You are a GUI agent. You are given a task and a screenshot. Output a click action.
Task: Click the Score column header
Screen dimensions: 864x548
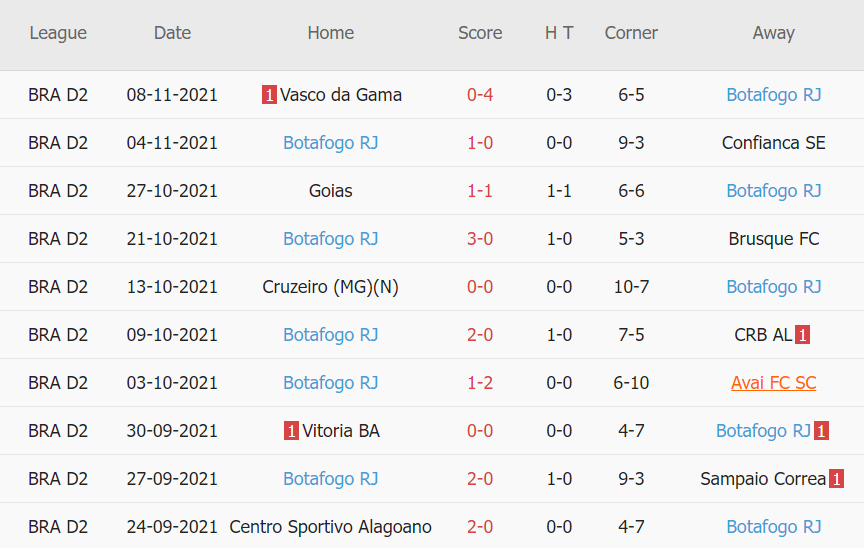480,33
